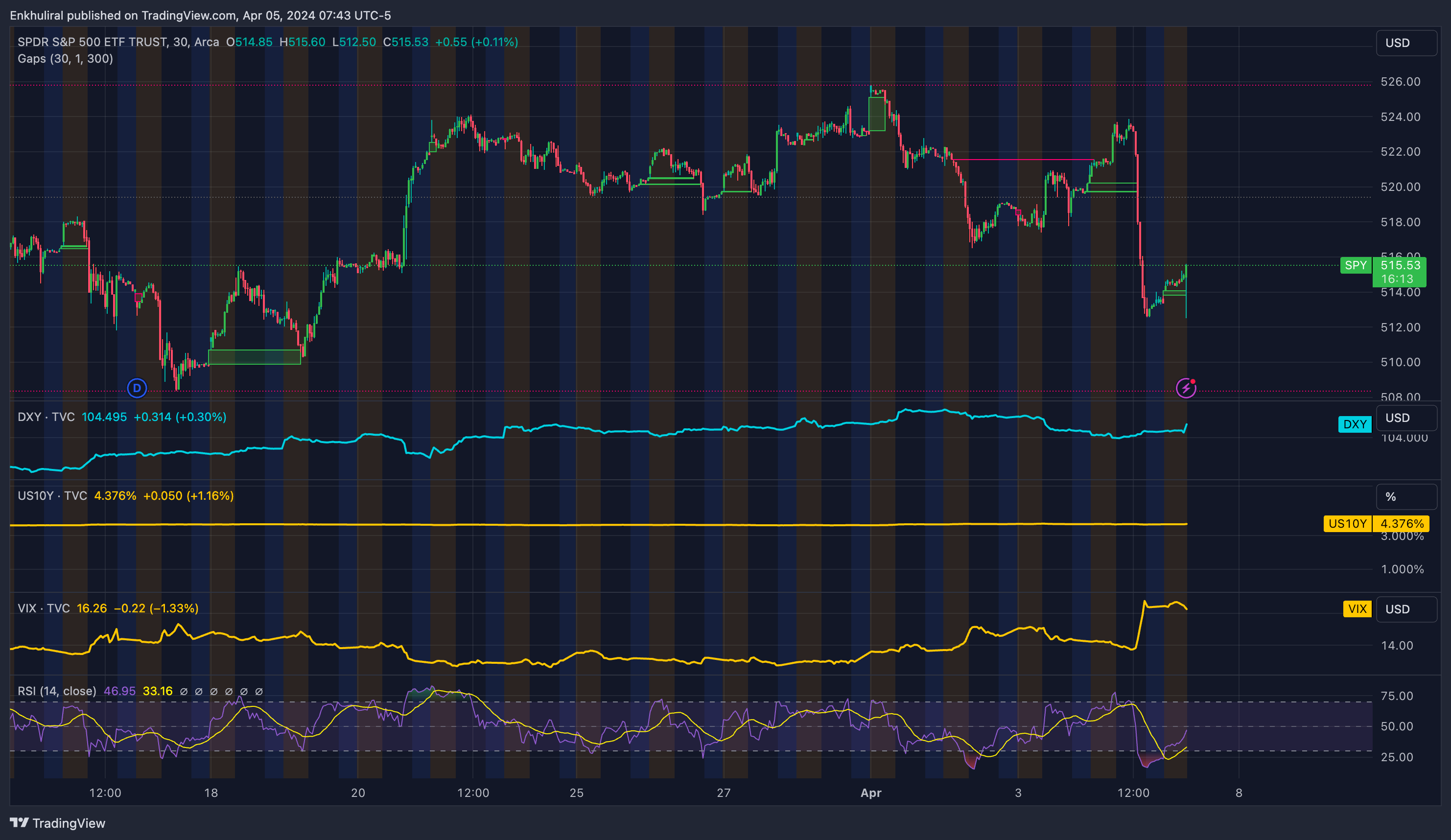Click the VIX · TVC pane title
This screenshot has height=840, width=1451.
click(43, 608)
